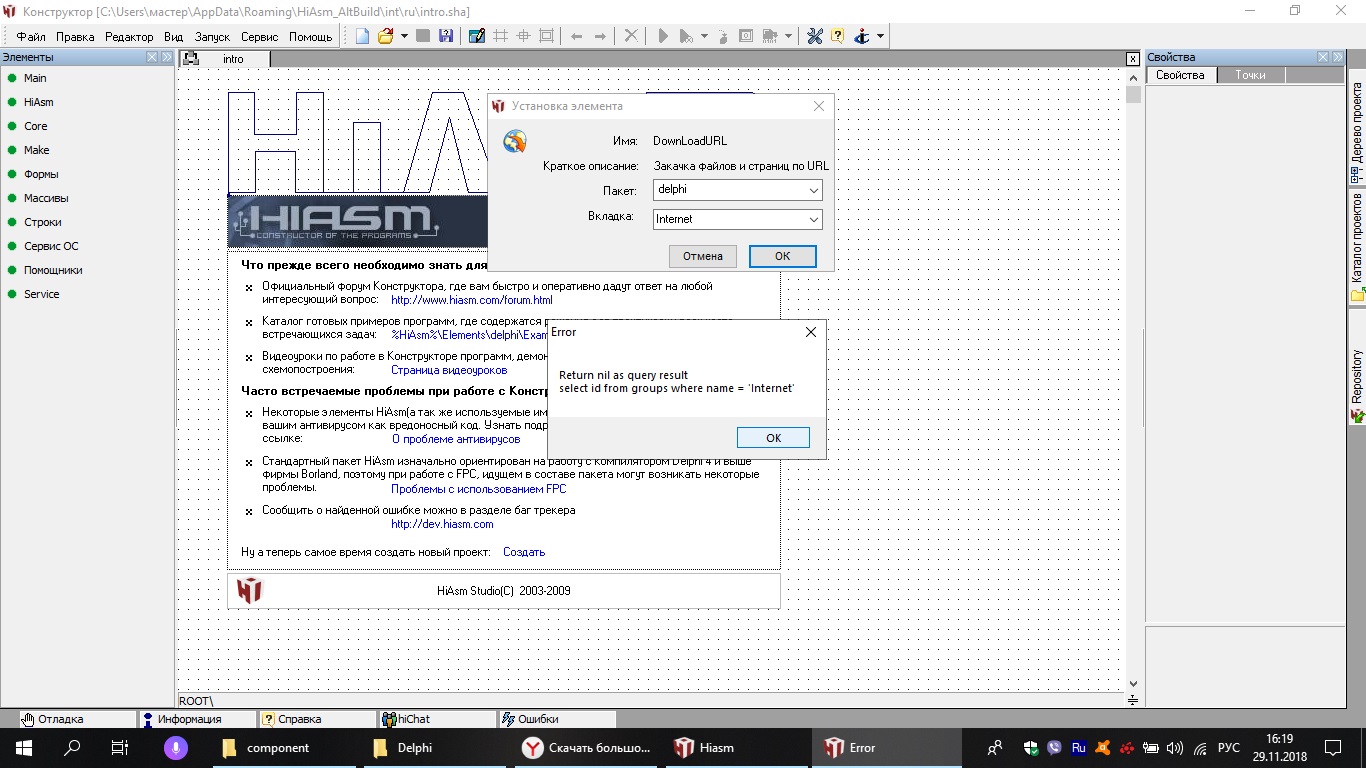Screen dimensions: 1366x768
Task: Select the Service element group
Action: (x=42, y=294)
